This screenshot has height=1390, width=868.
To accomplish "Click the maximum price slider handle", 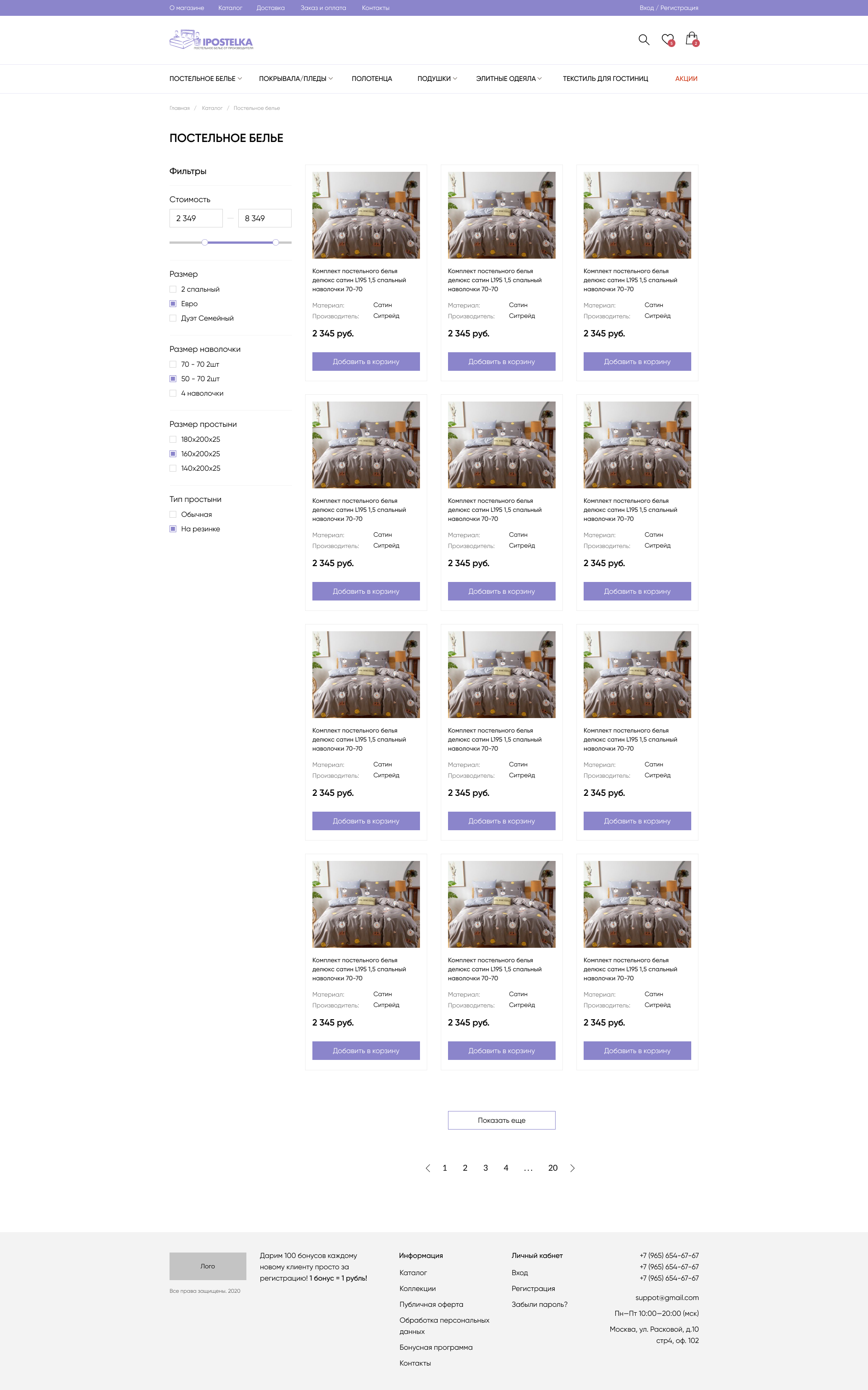I will point(276,242).
